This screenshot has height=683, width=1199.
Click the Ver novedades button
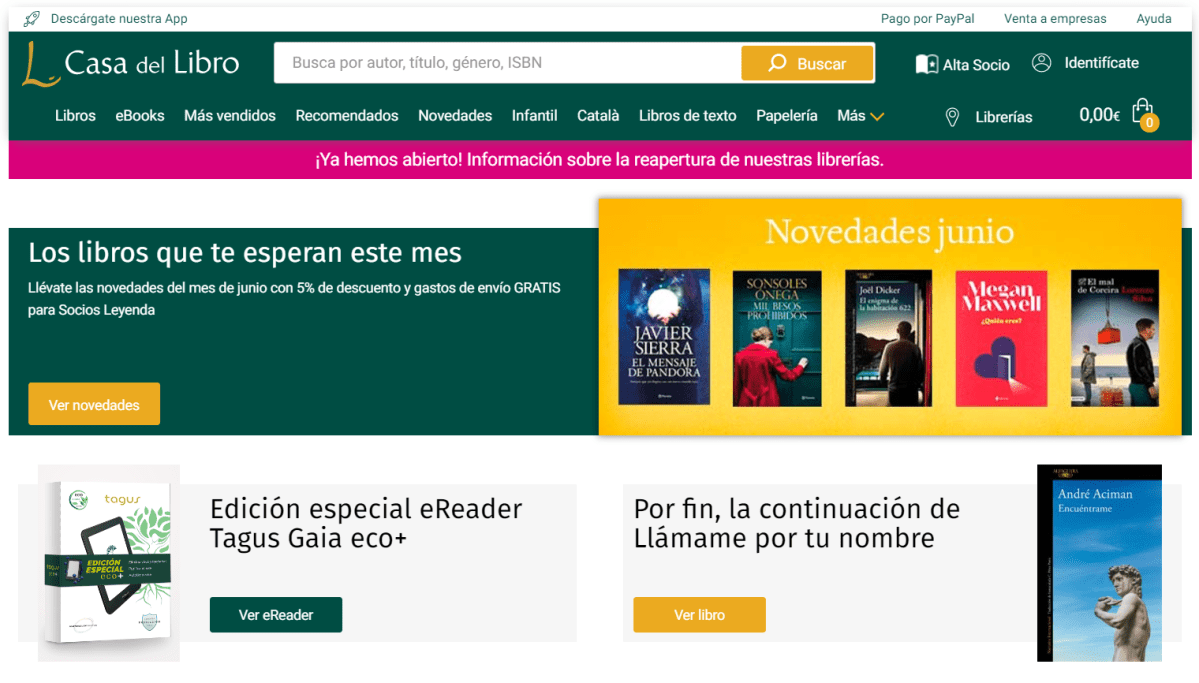click(x=94, y=404)
